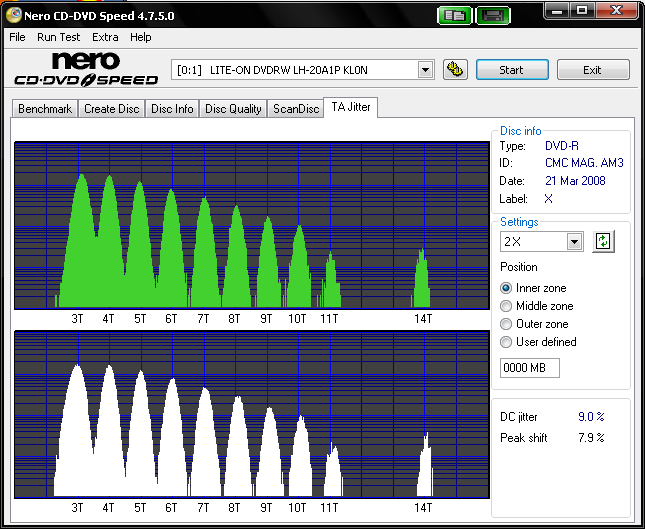The height and width of the screenshot is (529, 645).
Task: Select the Outer zone radio button
Action: (506, 324)
